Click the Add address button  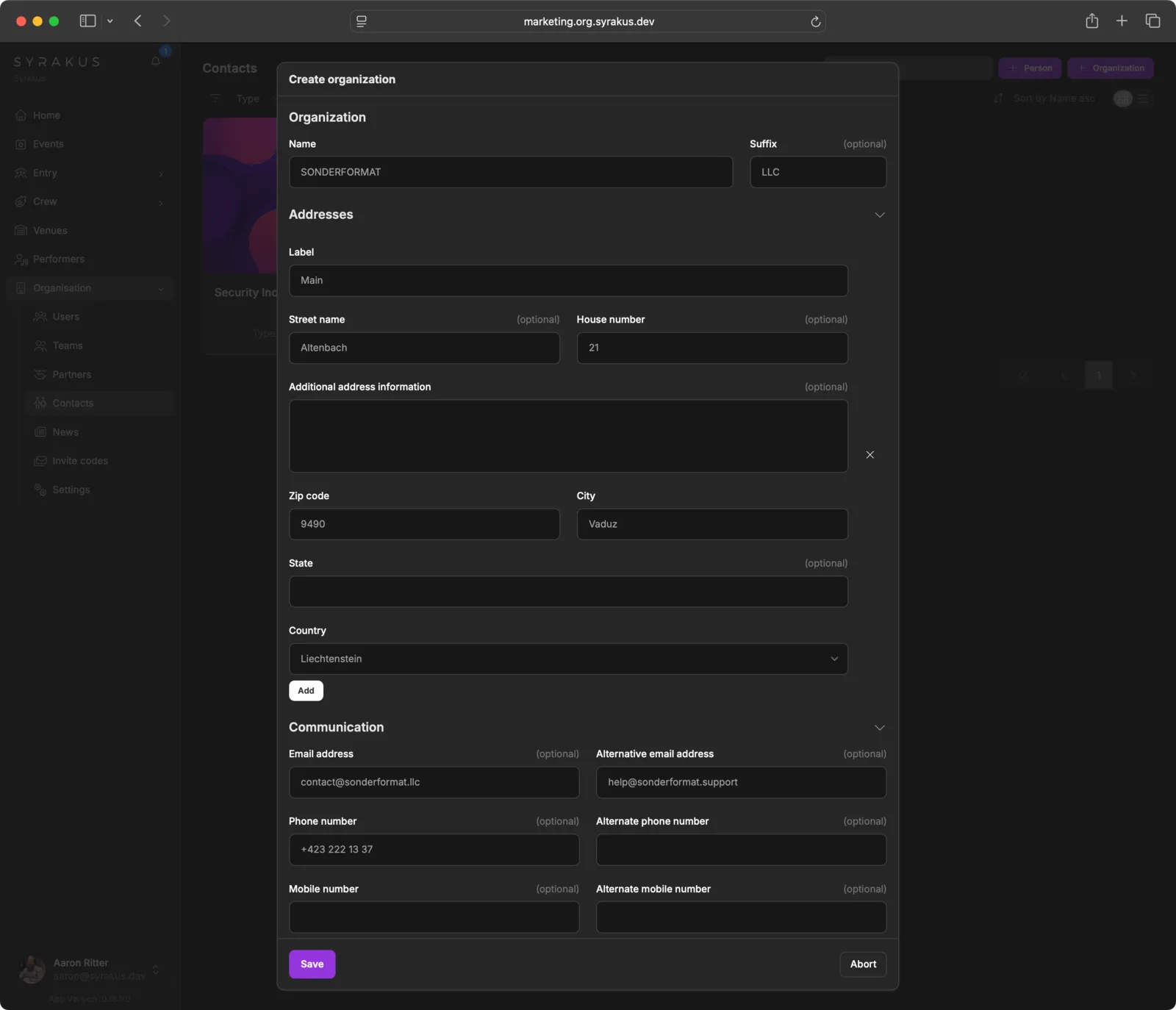tap(306, 691)
